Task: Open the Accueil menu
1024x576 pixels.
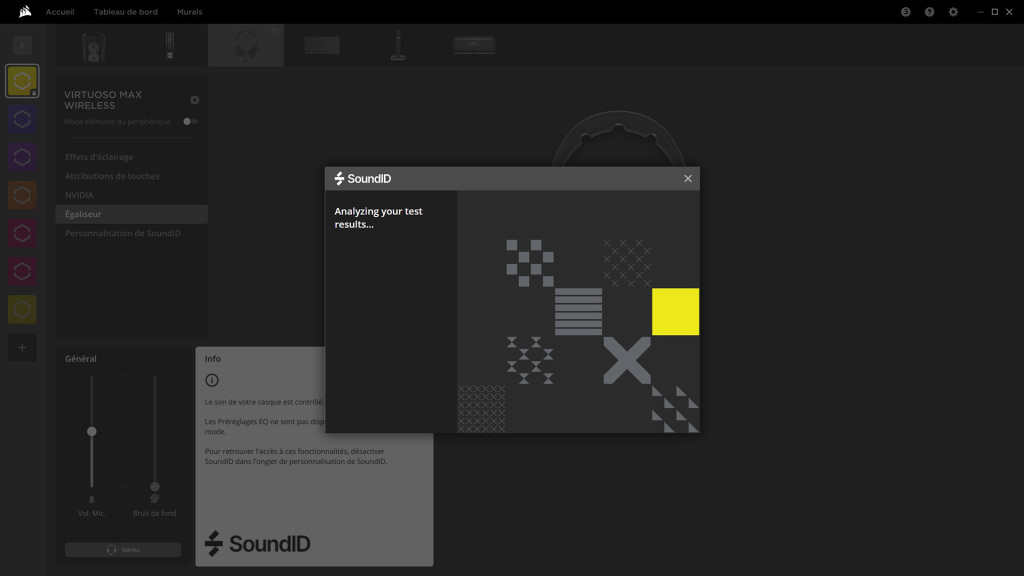Action: tap(60, 12)
